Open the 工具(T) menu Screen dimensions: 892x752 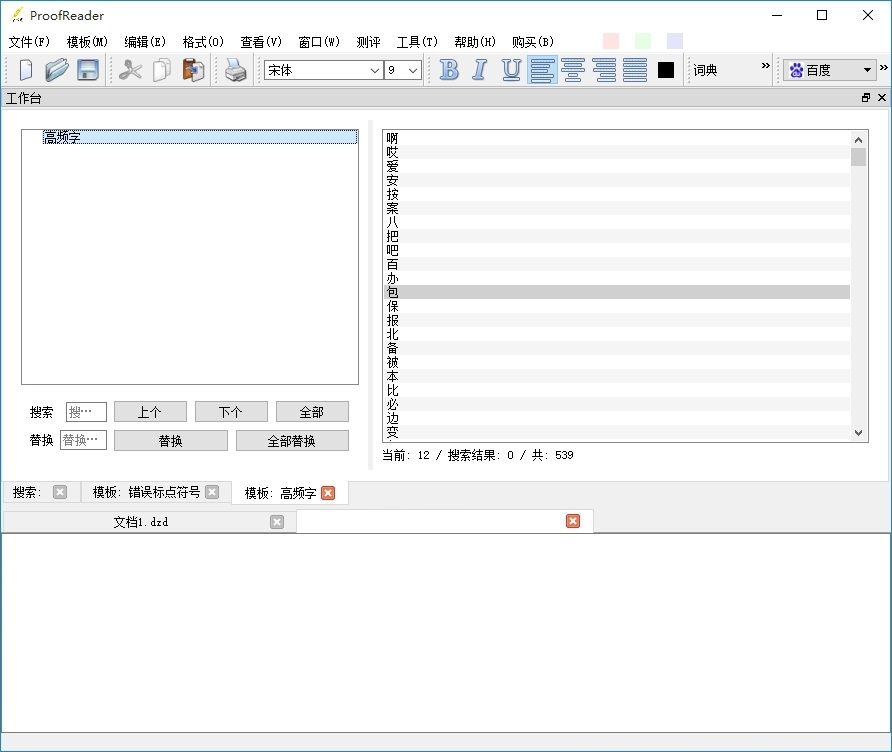coord(418,42)
